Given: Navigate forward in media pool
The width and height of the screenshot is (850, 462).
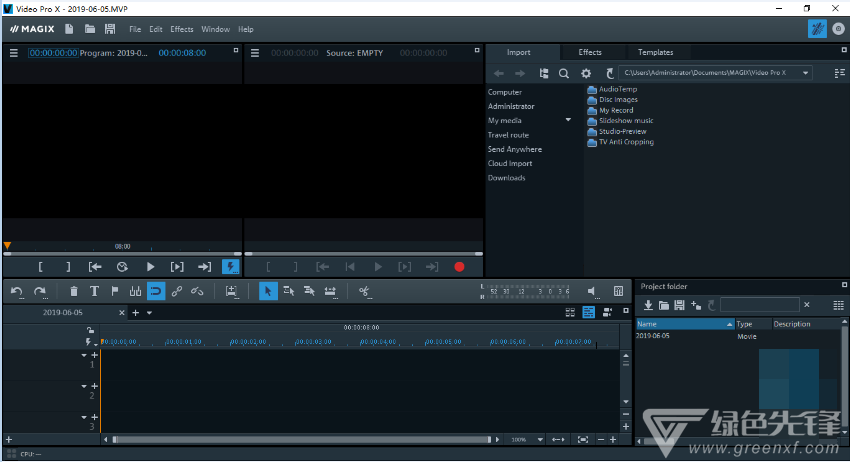Looking at the screenshot, I should tap(520, 73).
